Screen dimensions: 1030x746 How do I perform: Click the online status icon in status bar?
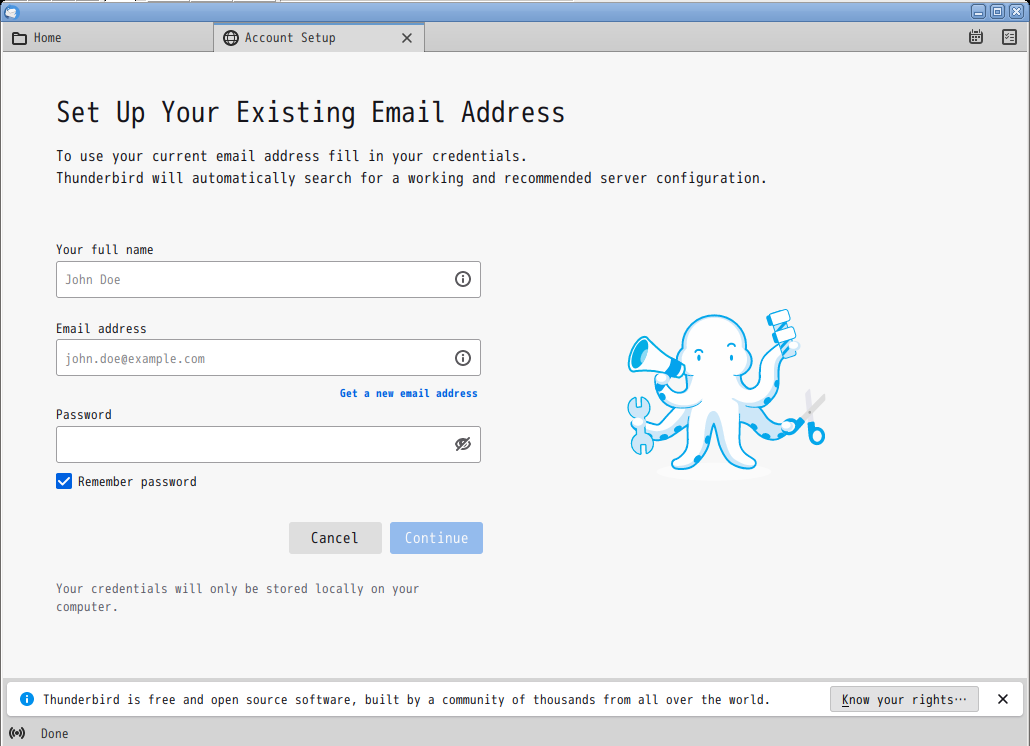coord(18,733)
